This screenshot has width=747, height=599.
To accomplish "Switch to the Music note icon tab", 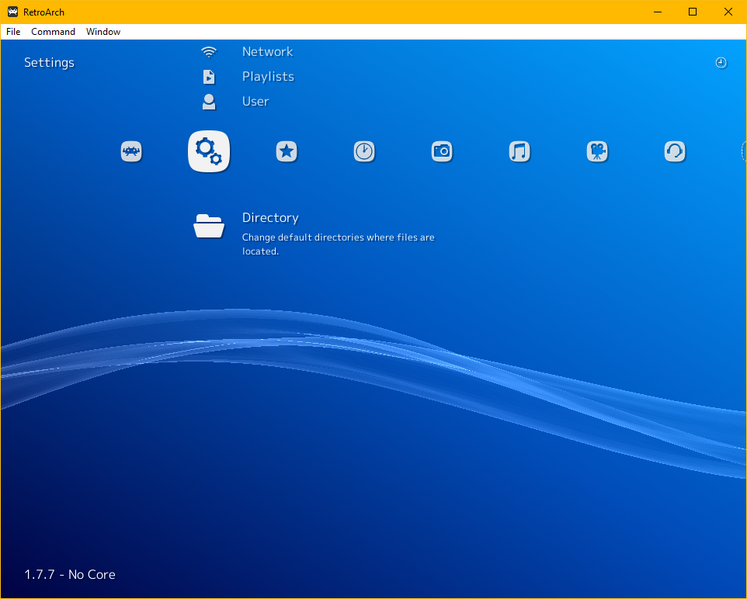I will click(x=519, y=151).
